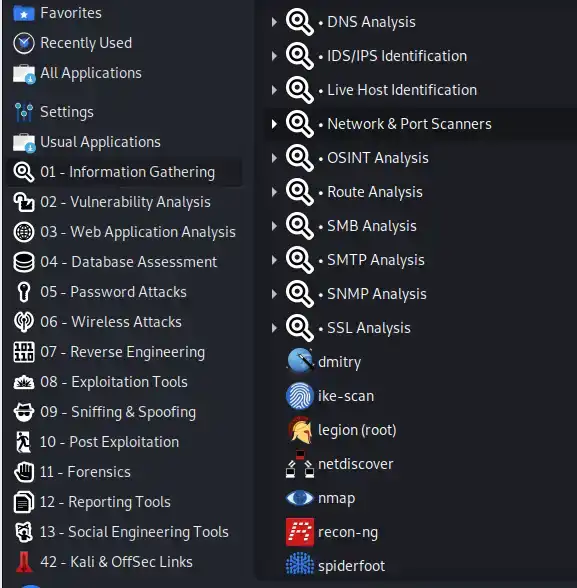Image resolution: width=577 pixels, height=588 pixels.
Task: Click the recon-ng red icon
Action: (x=300, y=532)
